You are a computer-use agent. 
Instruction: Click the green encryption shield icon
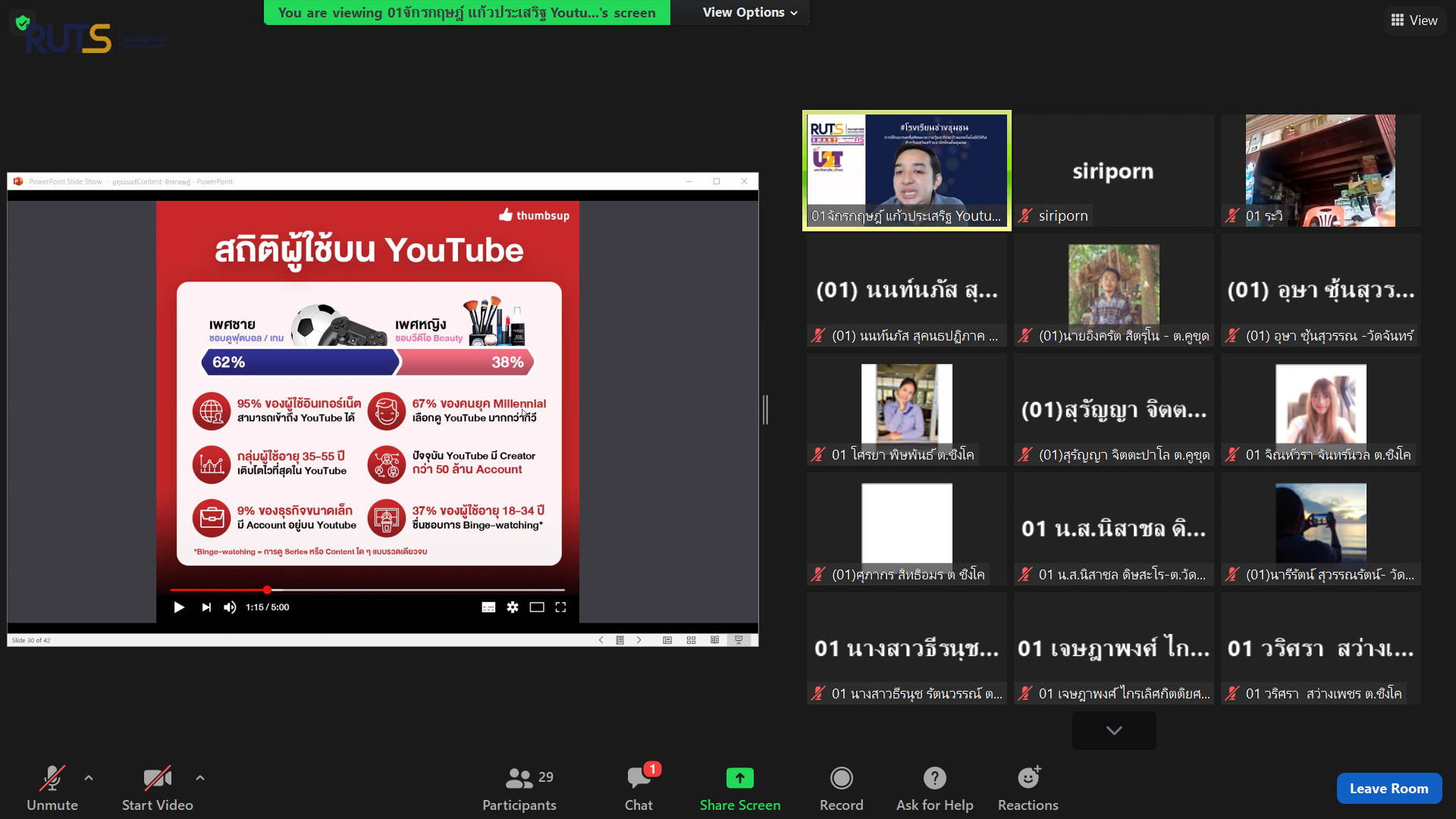coord(23,23)
